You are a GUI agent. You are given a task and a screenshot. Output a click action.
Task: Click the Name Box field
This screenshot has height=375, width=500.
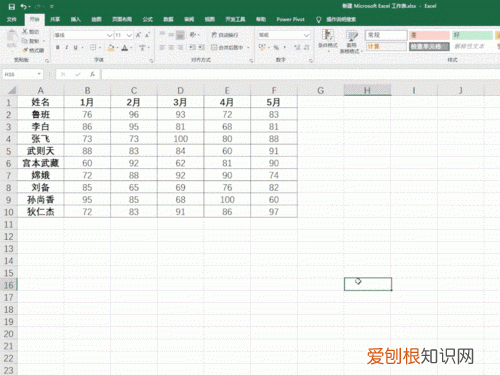(22, 74)
